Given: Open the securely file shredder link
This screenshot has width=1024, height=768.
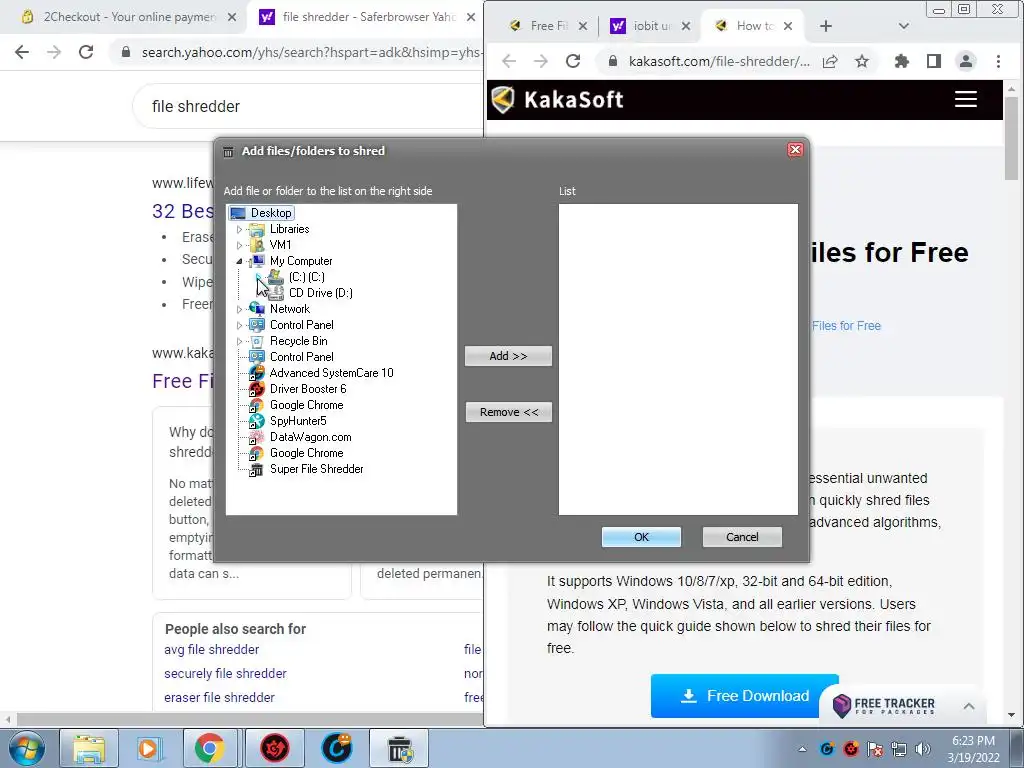Looking at the screenshot, I should [x=225, y=673].
